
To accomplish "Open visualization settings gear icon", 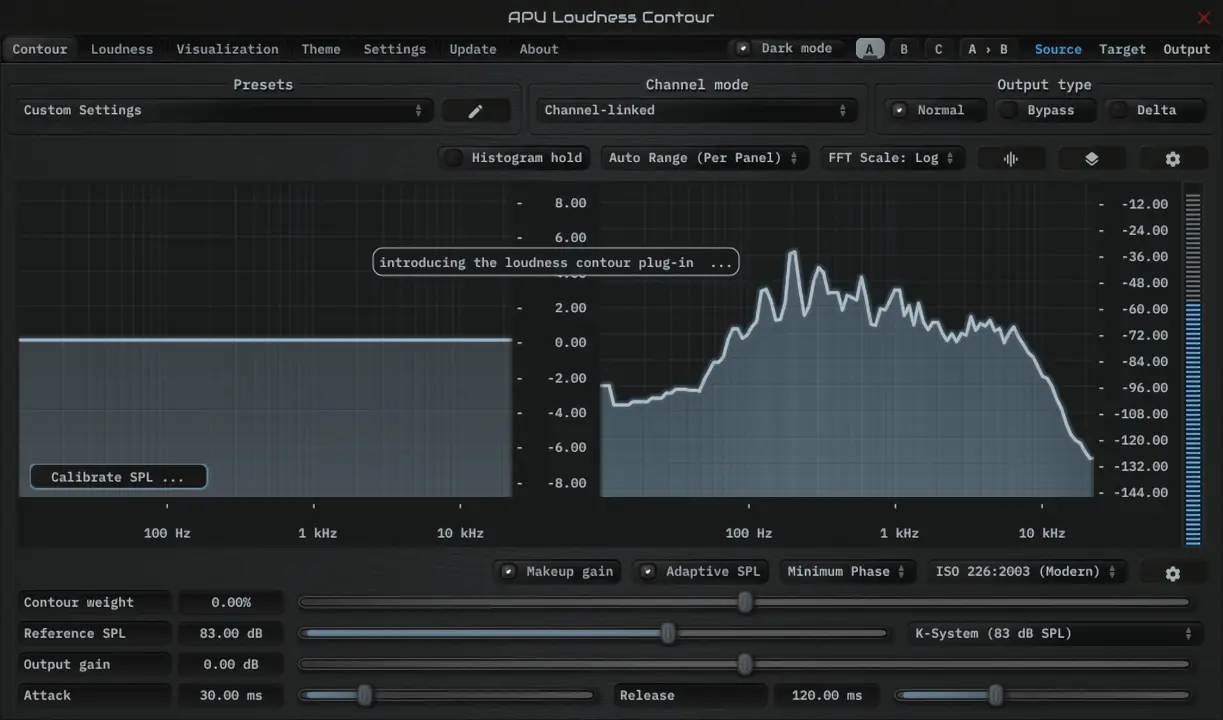I will 1173,158.
